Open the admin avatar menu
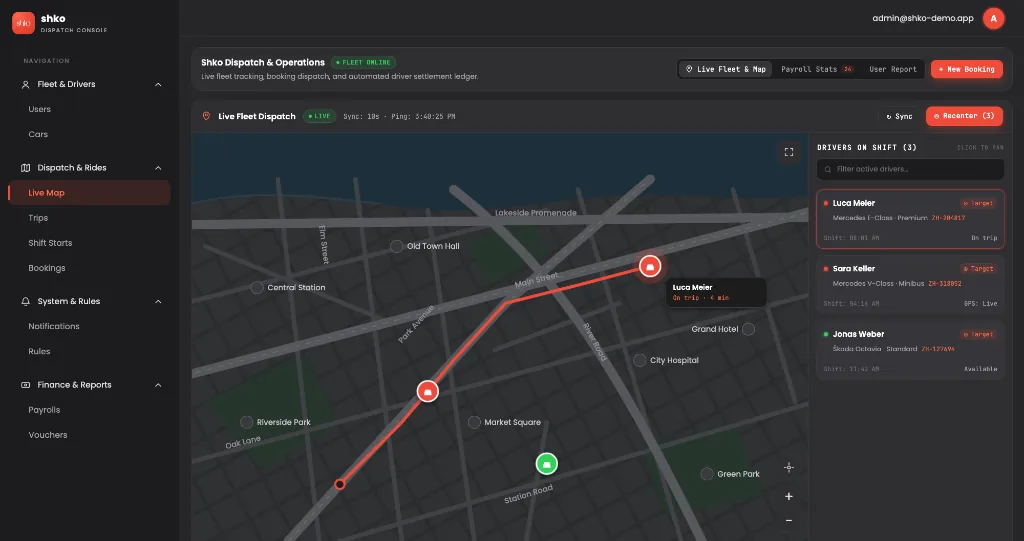 (993, 18)
